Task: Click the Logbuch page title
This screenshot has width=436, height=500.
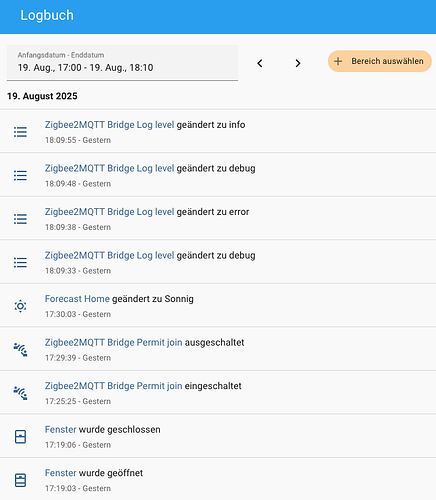Action: pos(47,15)
